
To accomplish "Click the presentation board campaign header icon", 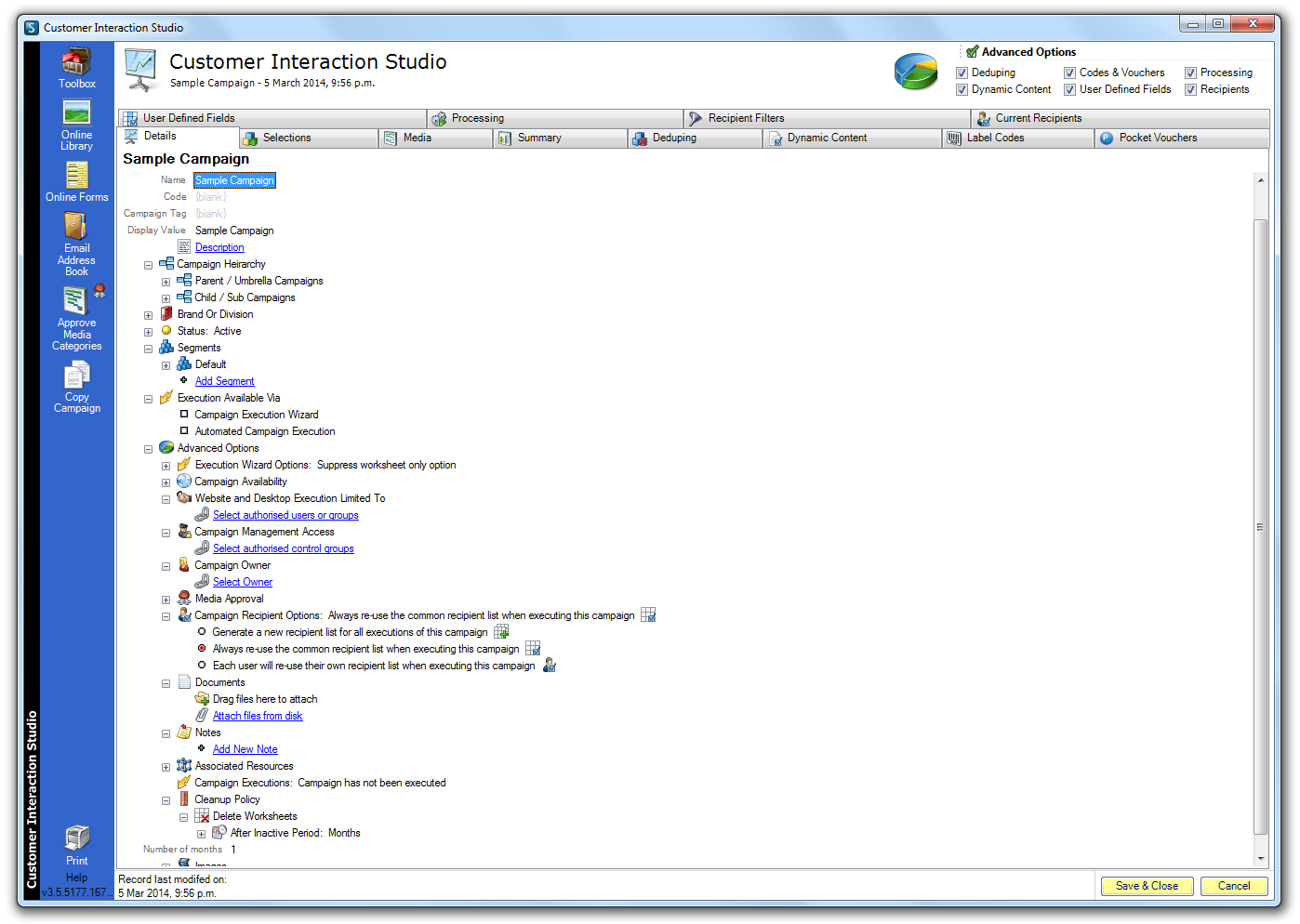I will (140, 70).
